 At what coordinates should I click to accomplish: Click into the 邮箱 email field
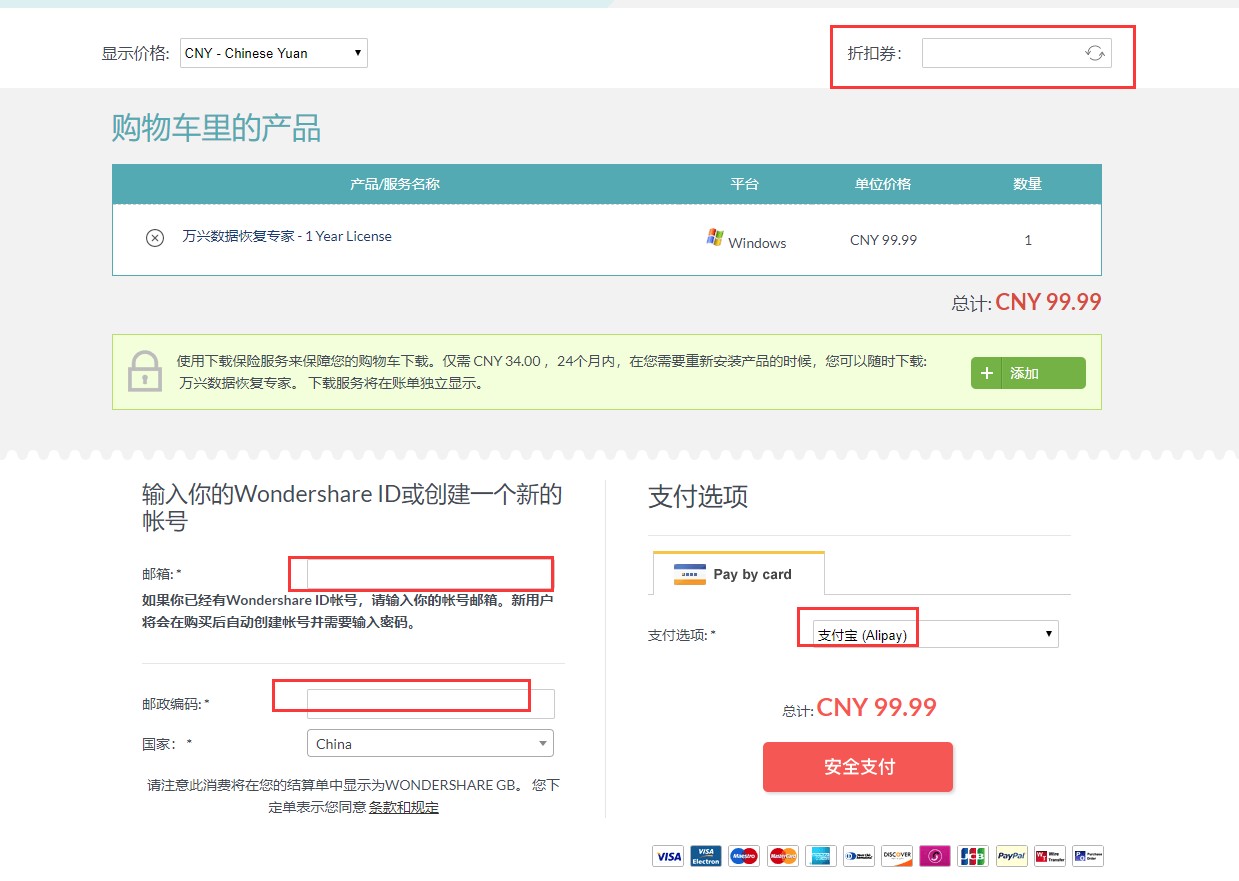tap(430, 574)
